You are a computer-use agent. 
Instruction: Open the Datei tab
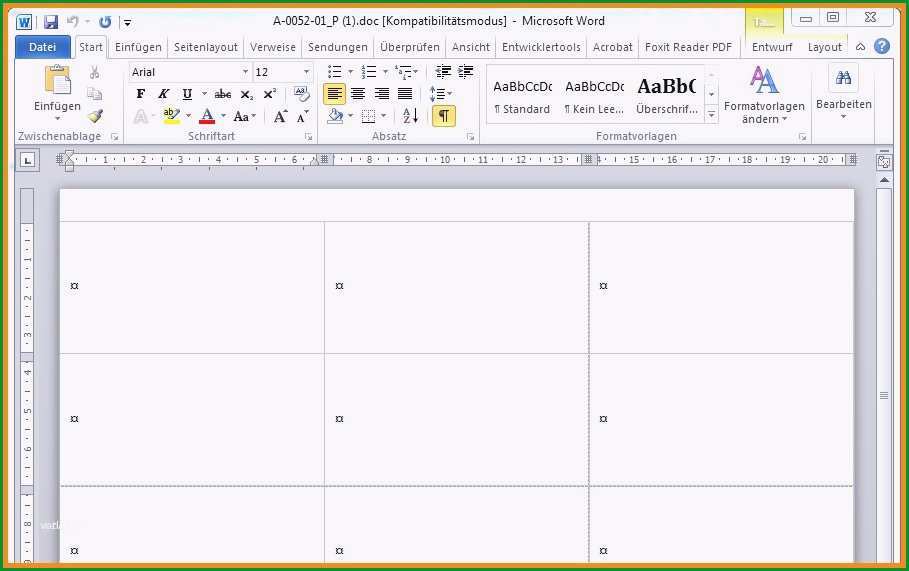pos(42,47)
